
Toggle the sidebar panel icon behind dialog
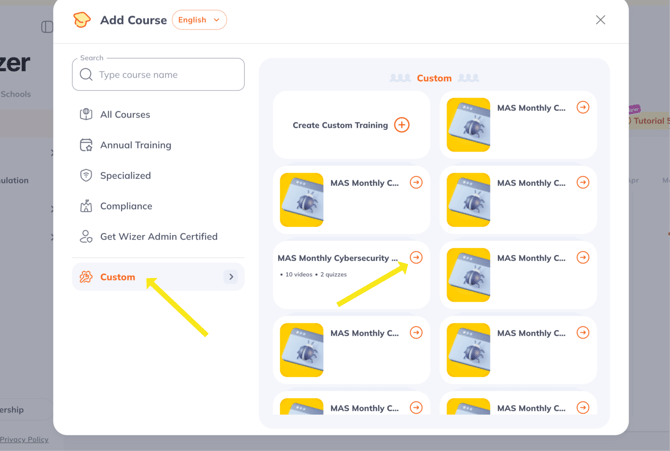click(x=47, y=27)
